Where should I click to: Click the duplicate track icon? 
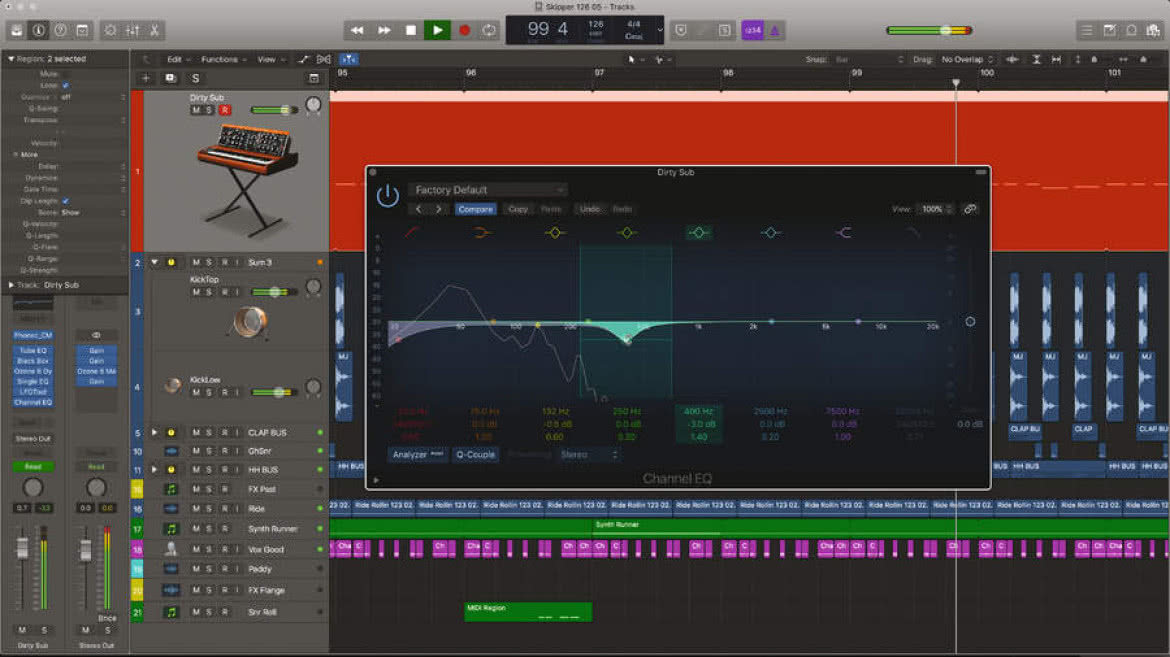click(170, 78)
